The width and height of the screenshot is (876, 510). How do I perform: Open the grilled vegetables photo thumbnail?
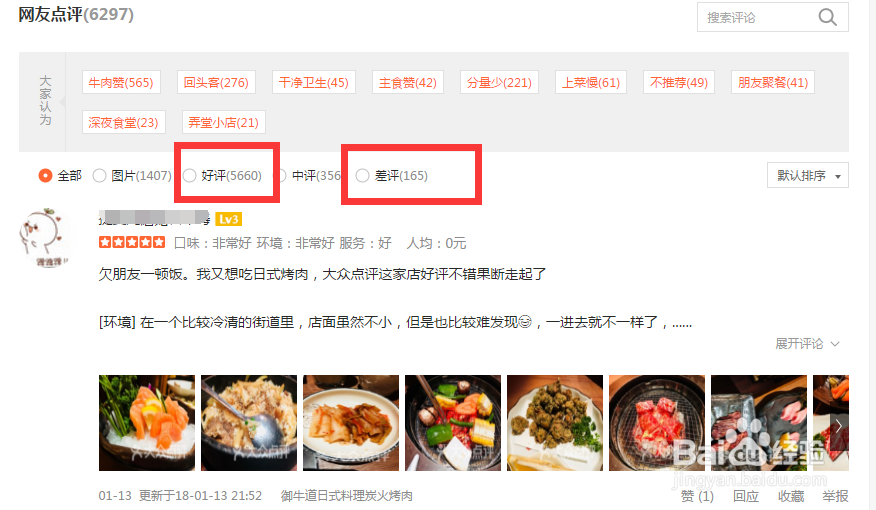point(453,423)
